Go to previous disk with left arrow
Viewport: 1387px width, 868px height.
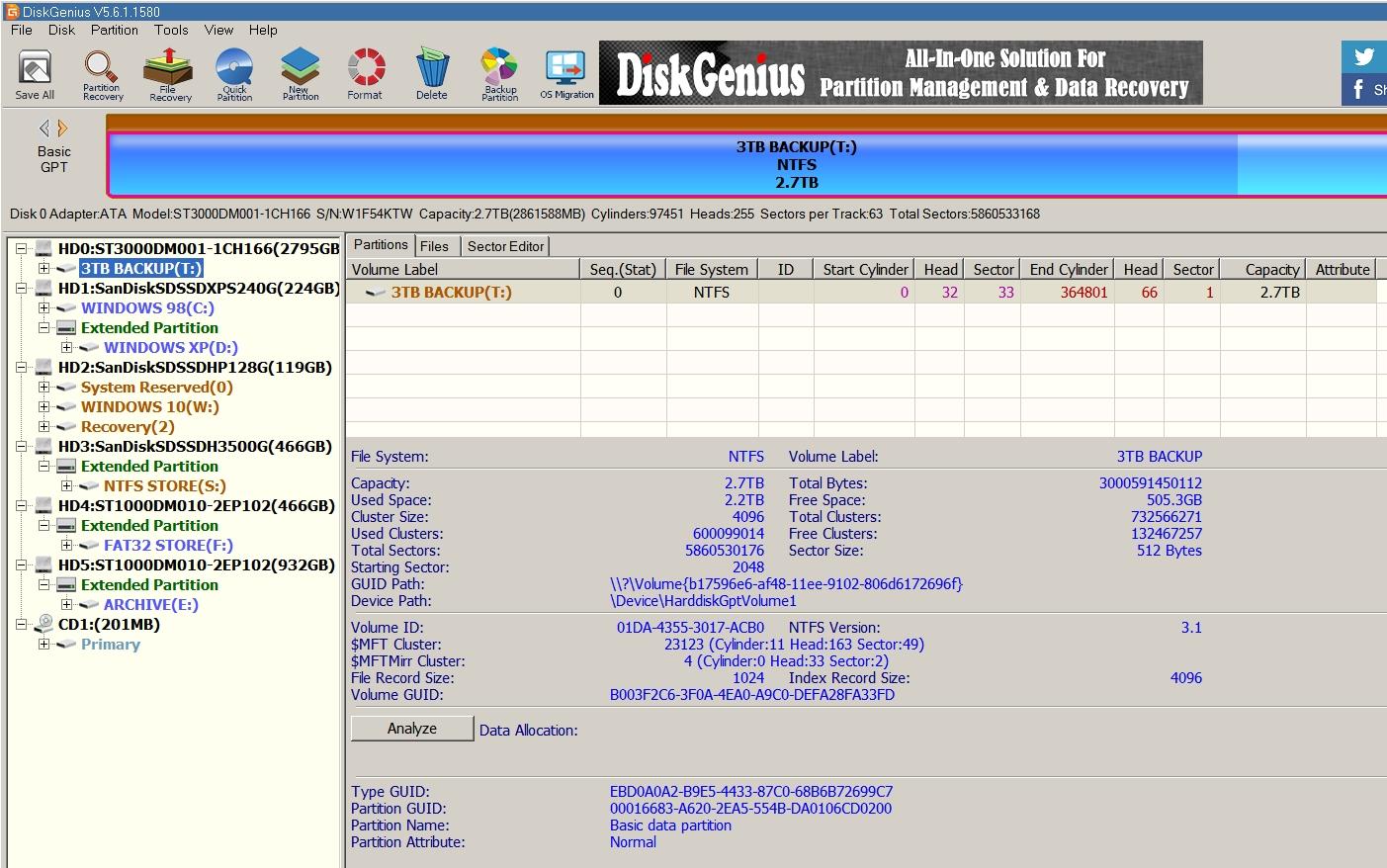pyautogui.click(x=43, y=128)
